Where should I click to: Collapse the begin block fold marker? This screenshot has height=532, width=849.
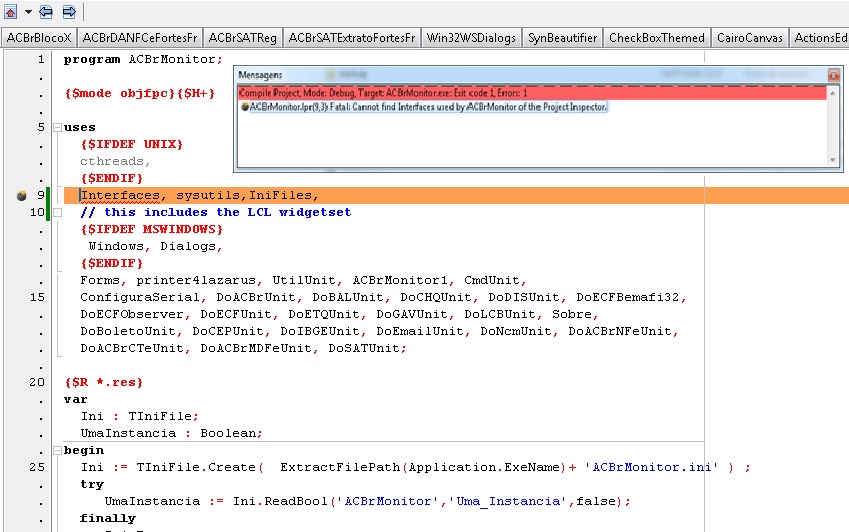57,450
